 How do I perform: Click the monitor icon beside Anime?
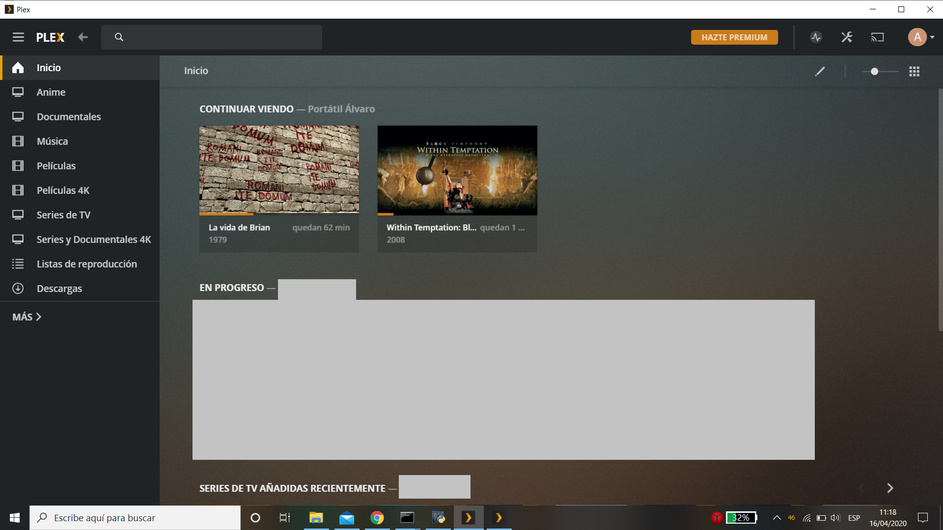pyautogui.click(x=18, y=92)
